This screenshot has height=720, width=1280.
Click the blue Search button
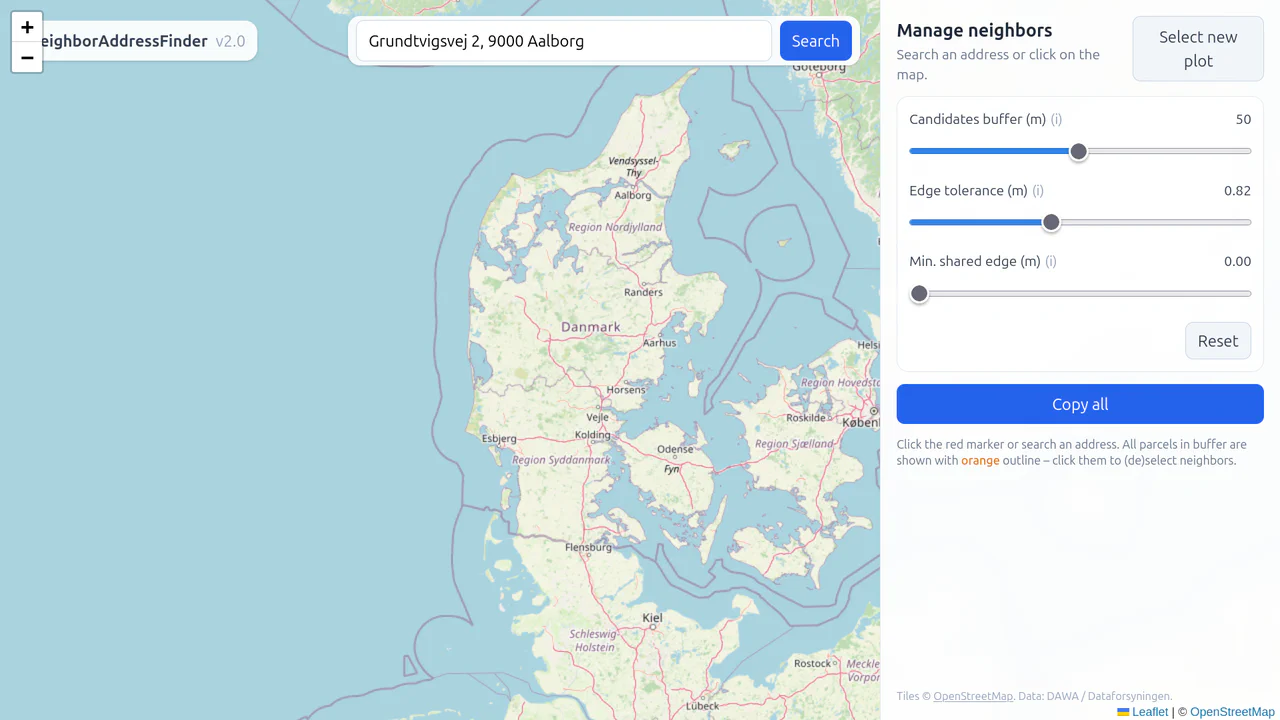816,41
